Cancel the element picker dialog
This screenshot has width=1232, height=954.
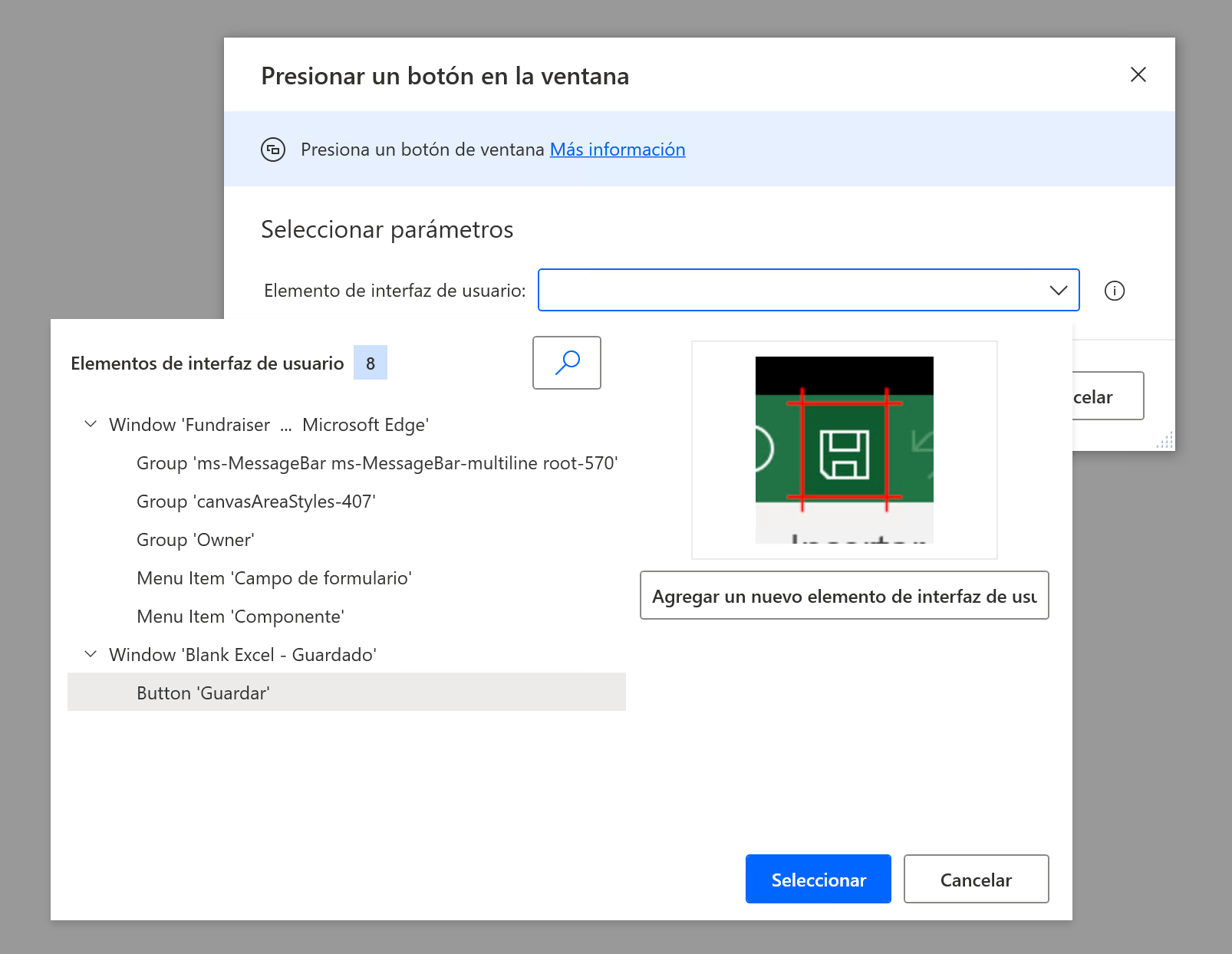click(x=976, y=879)
